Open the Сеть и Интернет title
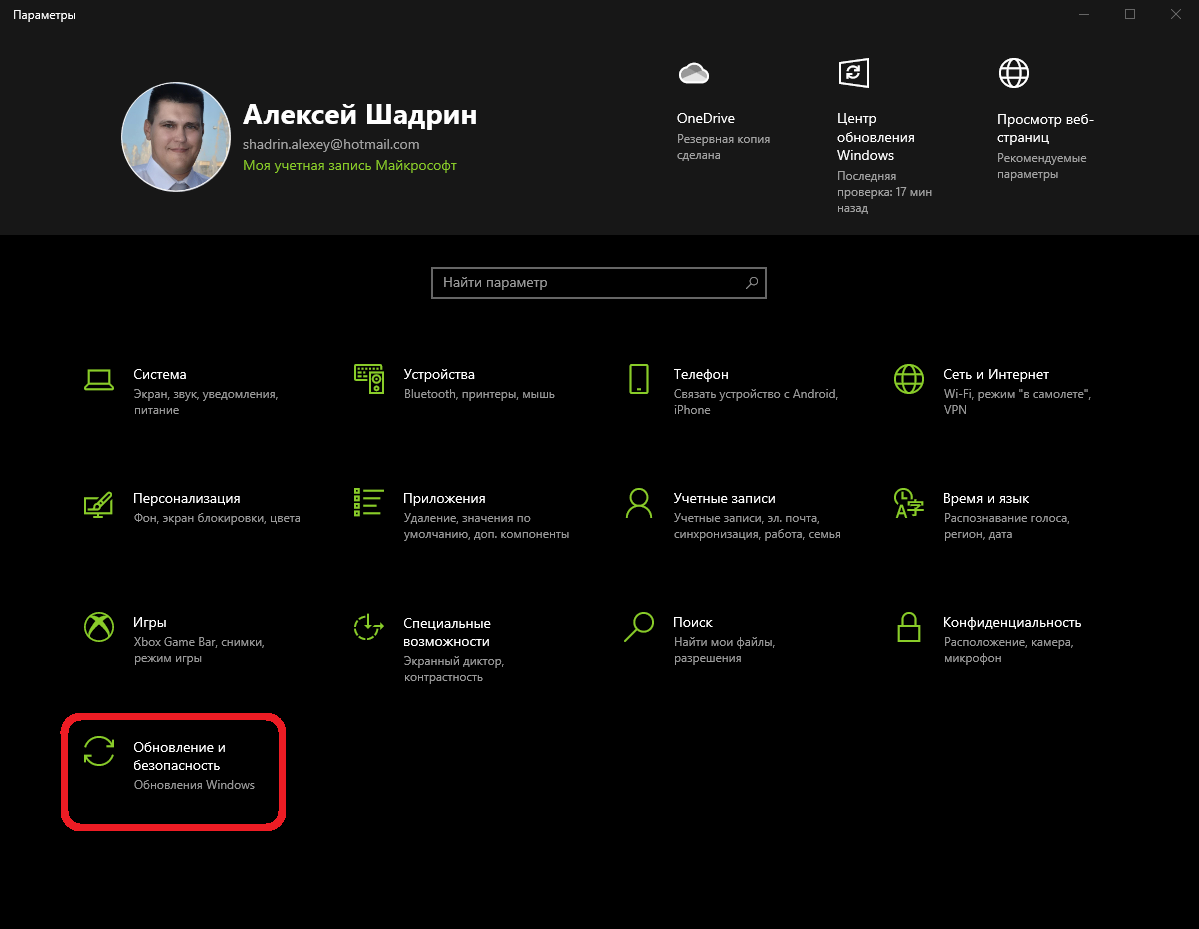1199x929 pixels. point(996,374)
